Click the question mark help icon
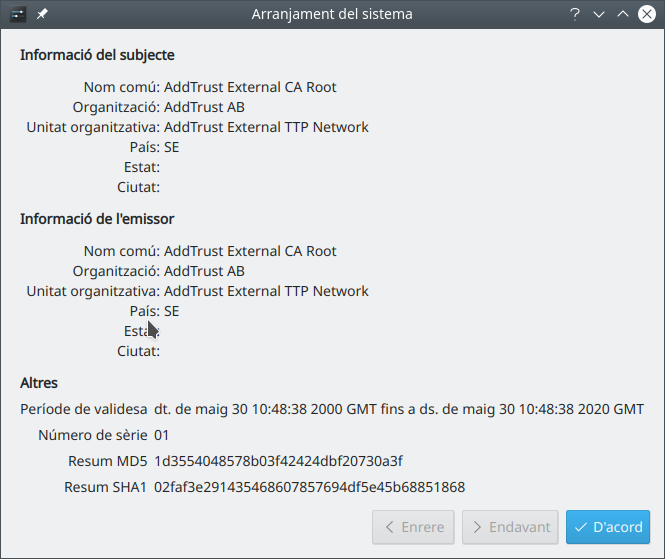Screen dimensions: 665x559 575,15
